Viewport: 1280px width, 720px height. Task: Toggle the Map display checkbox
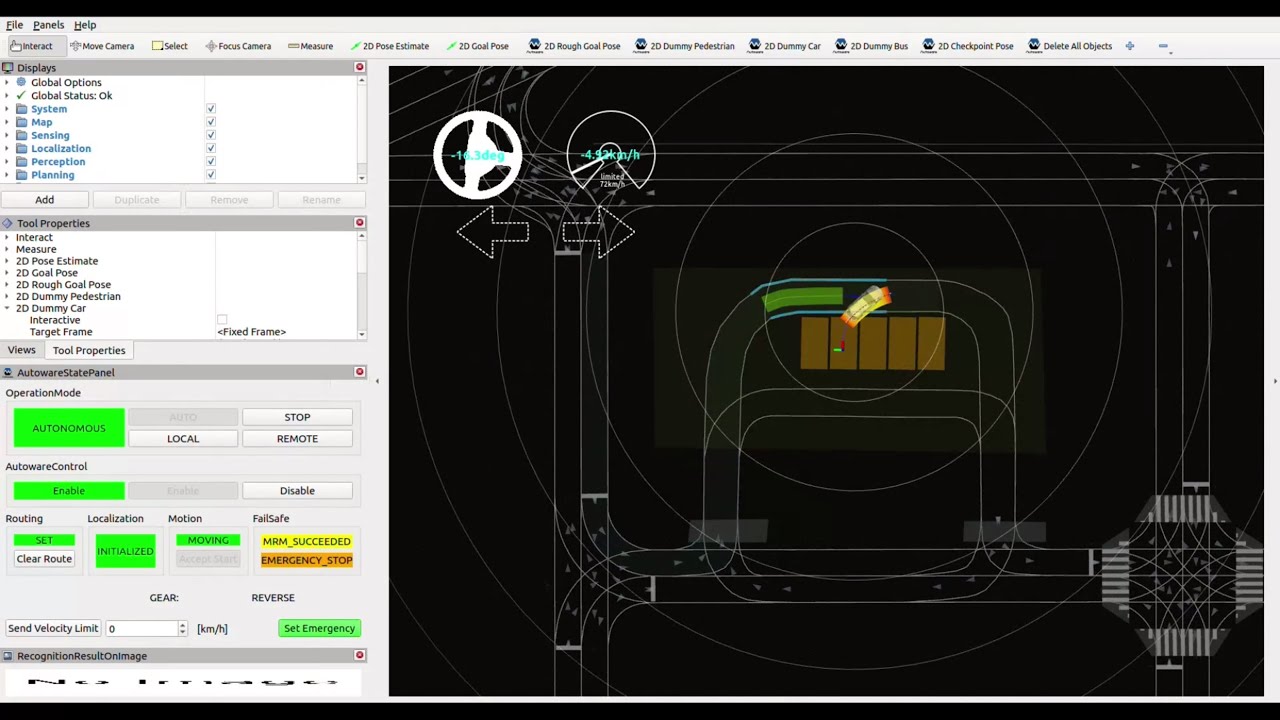pyautogui.click(x=211, y=122)
